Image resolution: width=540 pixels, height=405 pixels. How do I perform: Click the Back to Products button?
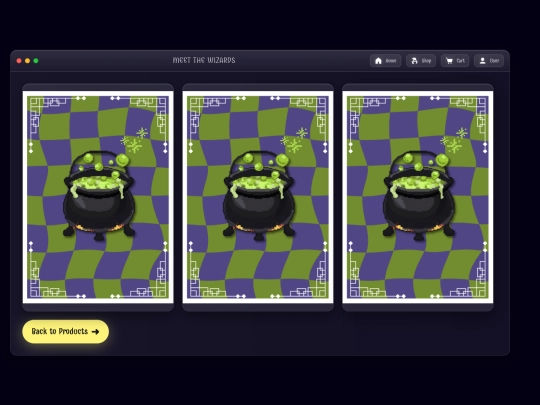coord(66,331)
